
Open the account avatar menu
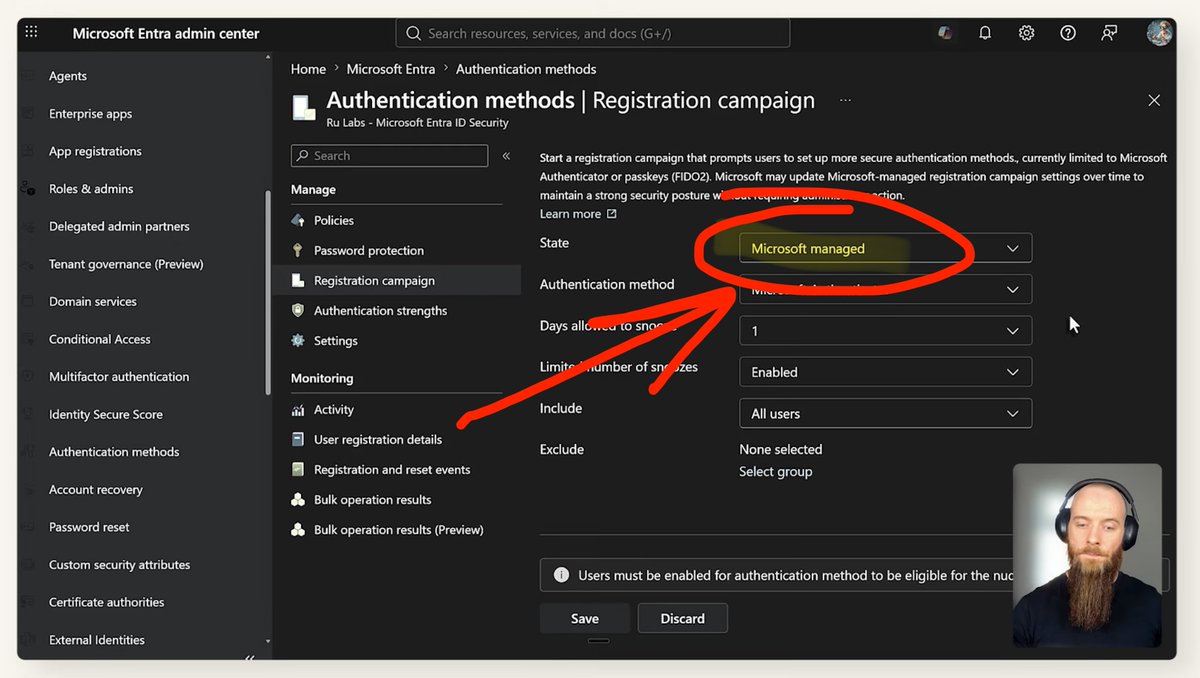(x=1159, y=33)
